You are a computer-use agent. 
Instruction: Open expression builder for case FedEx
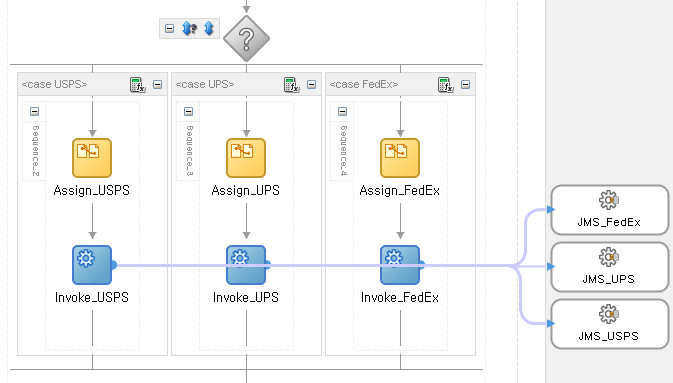click(x=446, y=85)
